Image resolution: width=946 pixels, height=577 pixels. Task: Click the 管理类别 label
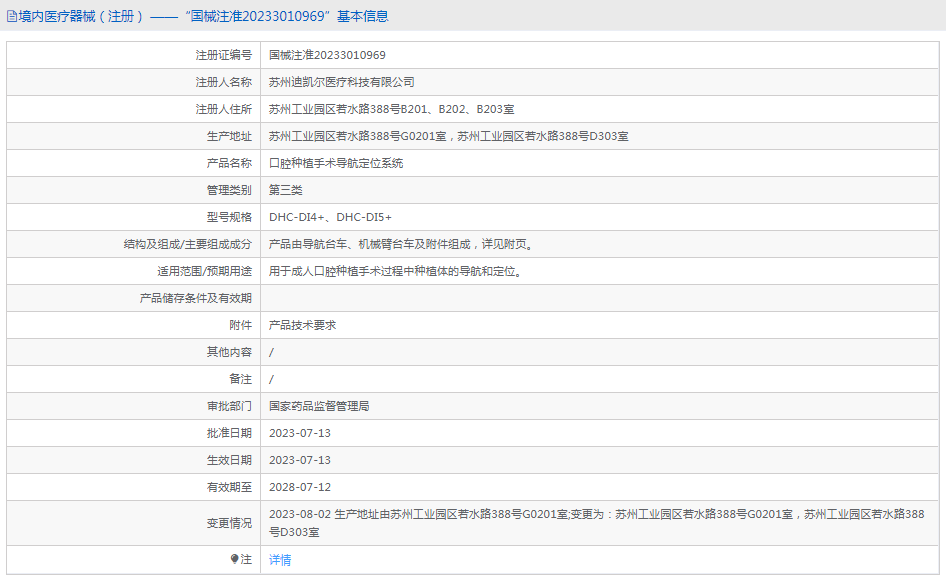pyautogui.click(x=229, y=190)
